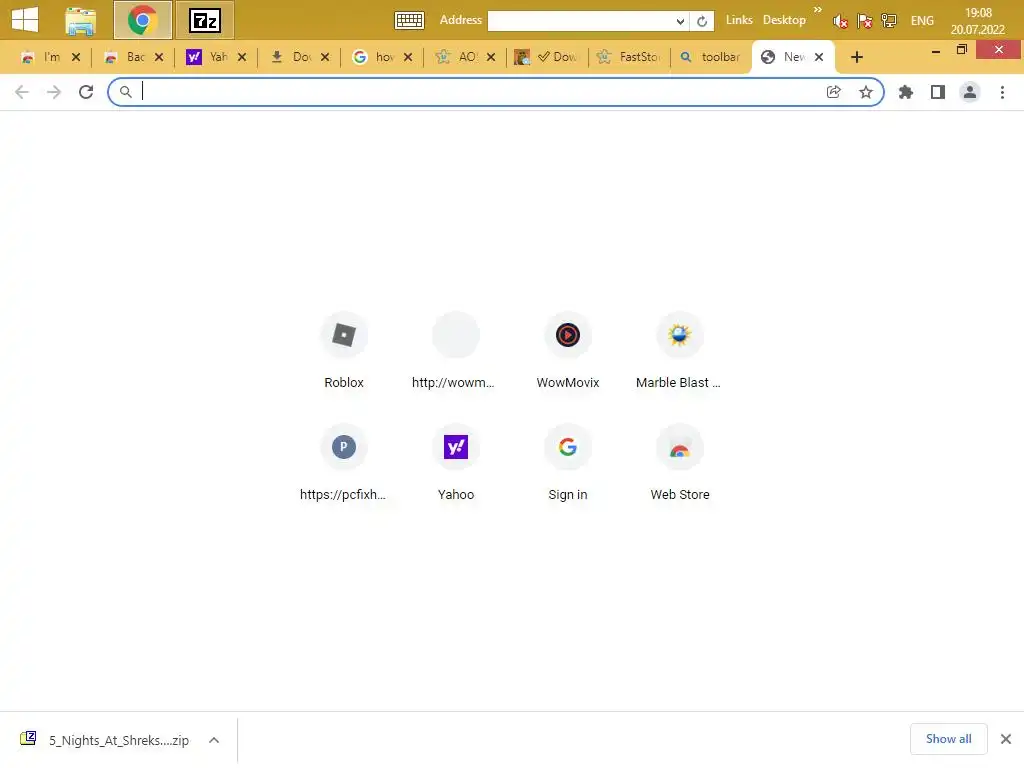
Task: Close the "I'm" tab
Action: point(76,57)
